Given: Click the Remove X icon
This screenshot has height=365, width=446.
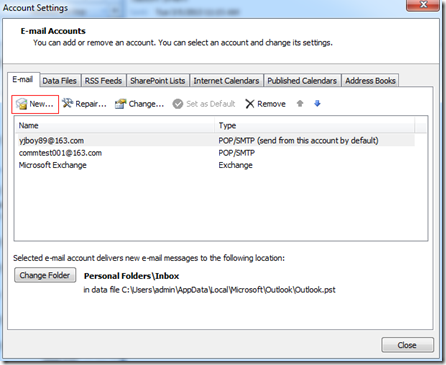Looking at the screenshot, I should click(250, 104).
